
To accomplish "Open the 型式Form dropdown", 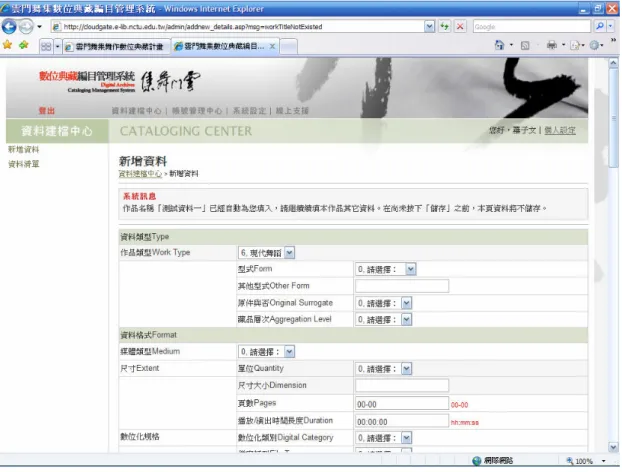I will click(x=386, y=270).
